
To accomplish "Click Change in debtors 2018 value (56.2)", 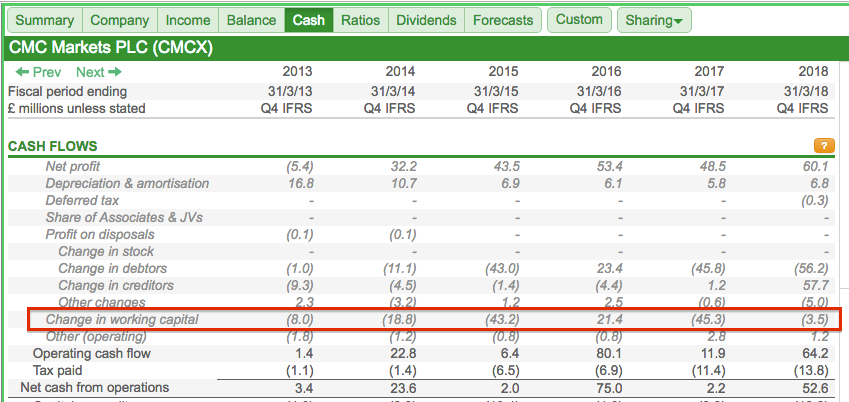I will click(x=811, y=269).
